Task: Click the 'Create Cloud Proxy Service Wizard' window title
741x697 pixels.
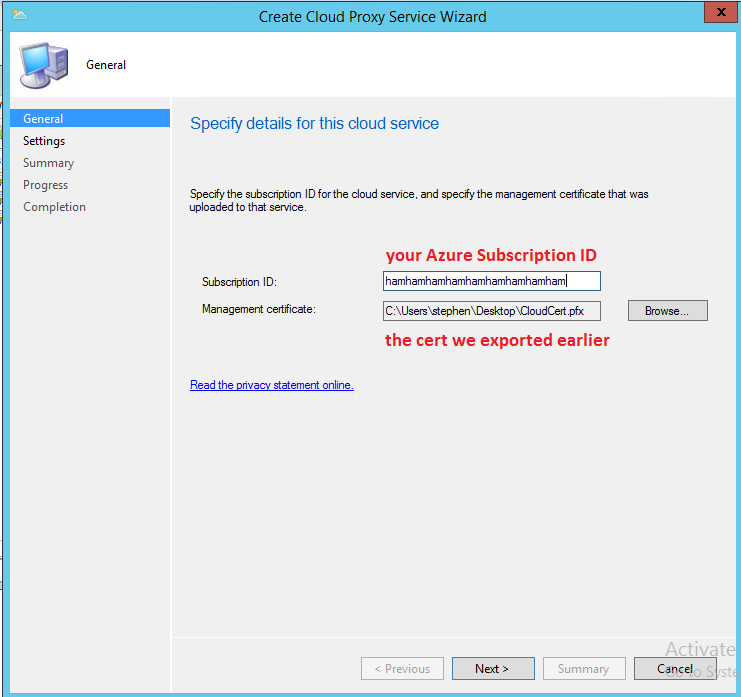Action: coord(372,17)
